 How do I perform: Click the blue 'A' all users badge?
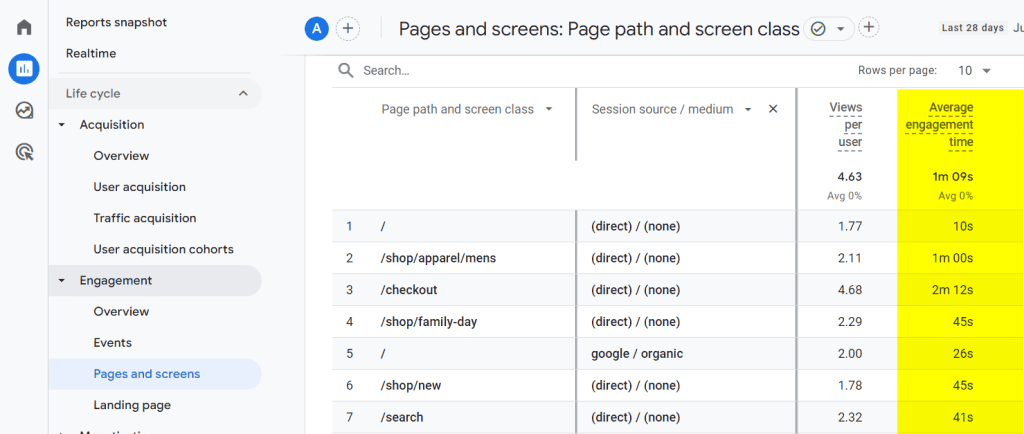(317, 29)
